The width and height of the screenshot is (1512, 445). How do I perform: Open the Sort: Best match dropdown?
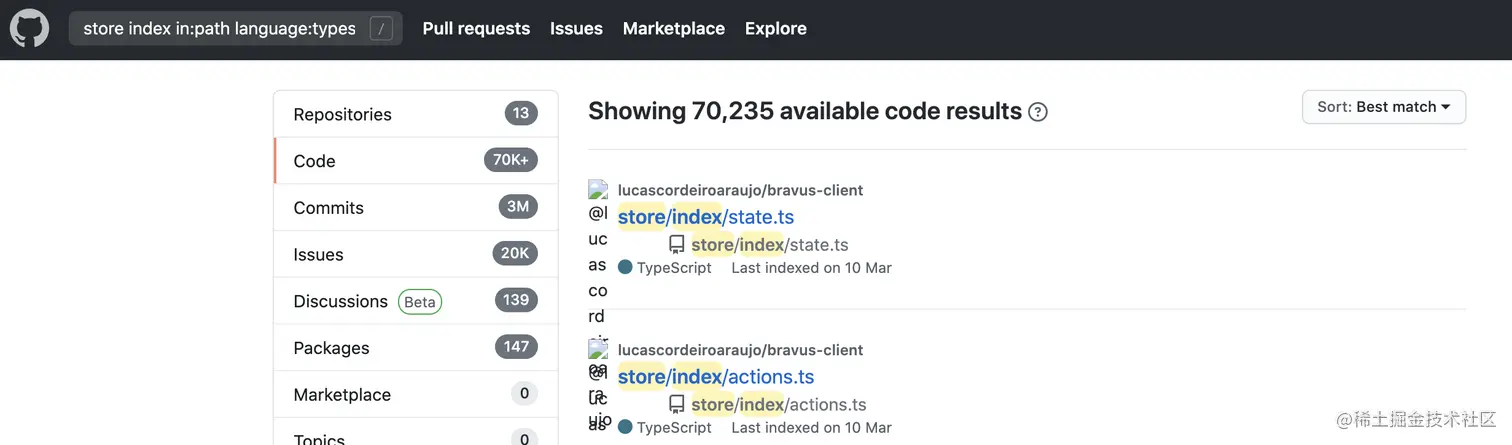coord(1383,107)
